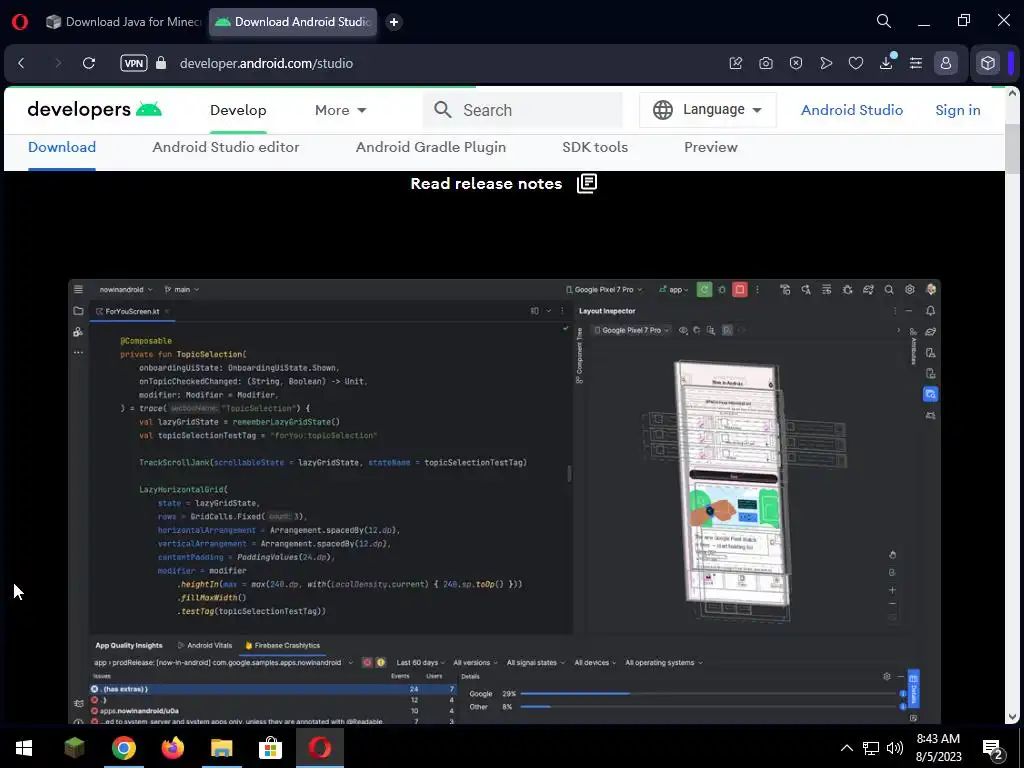Click into the site Search field

[523, 110]
